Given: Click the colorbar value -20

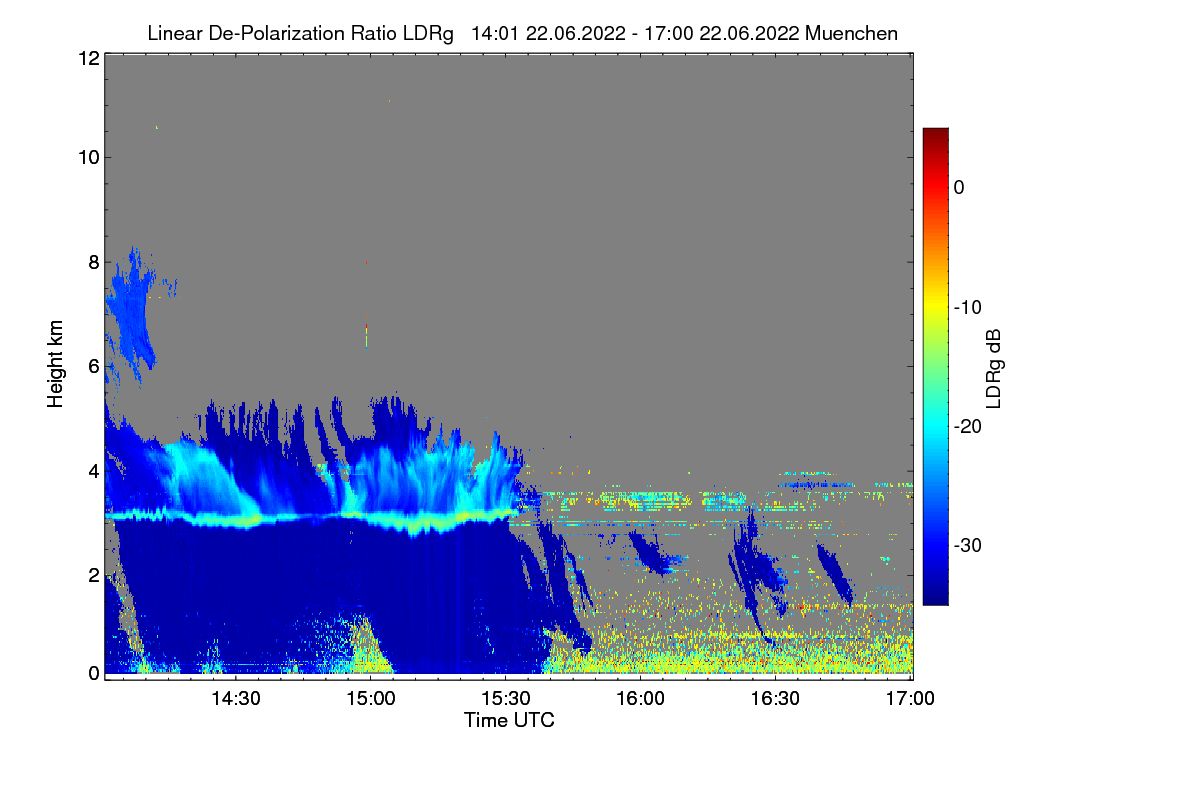Looking at the screenshot, I should coord(967,427).
